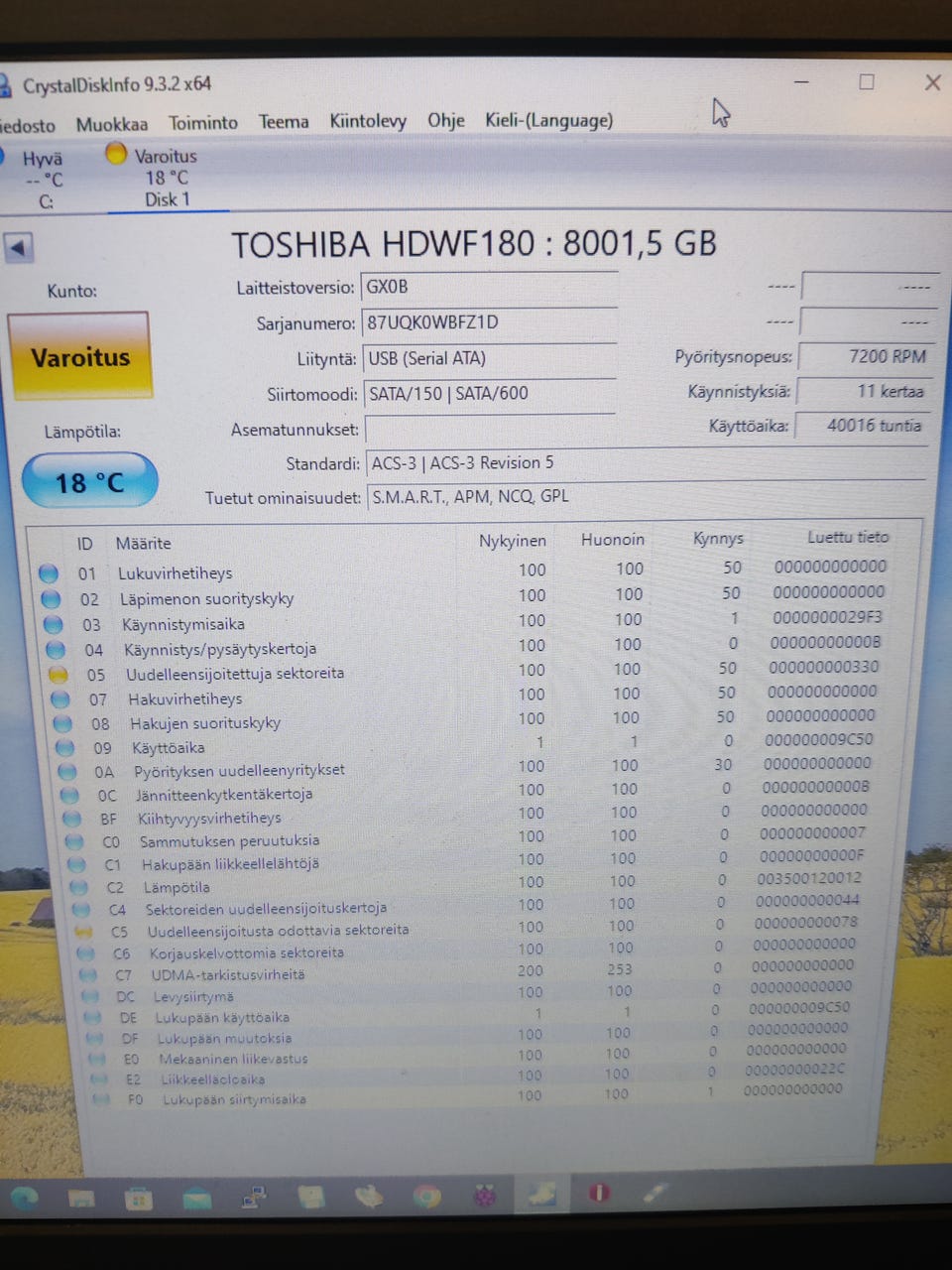Screen dimensions: 952x1270
Task: Open the Mail app from the taskbar
Action: (197, 1199)
